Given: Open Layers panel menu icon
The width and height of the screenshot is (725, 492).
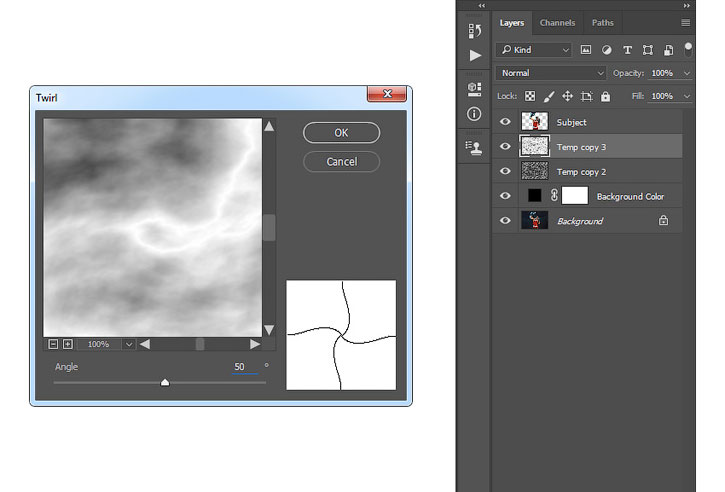Looking at the screenshot, I should [x=686, y=23].
